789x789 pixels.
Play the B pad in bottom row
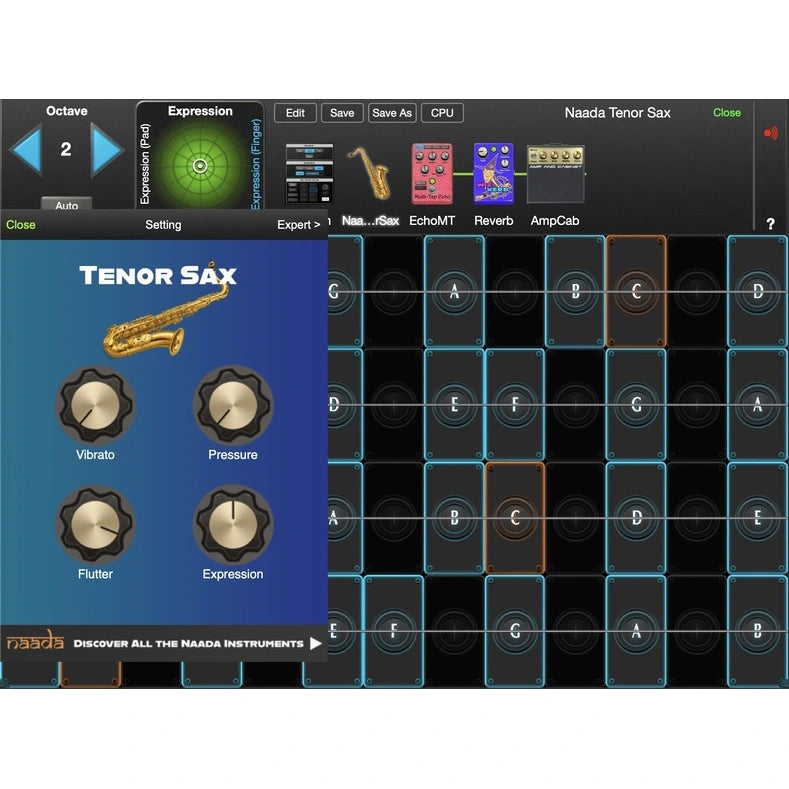click(757, 631)
